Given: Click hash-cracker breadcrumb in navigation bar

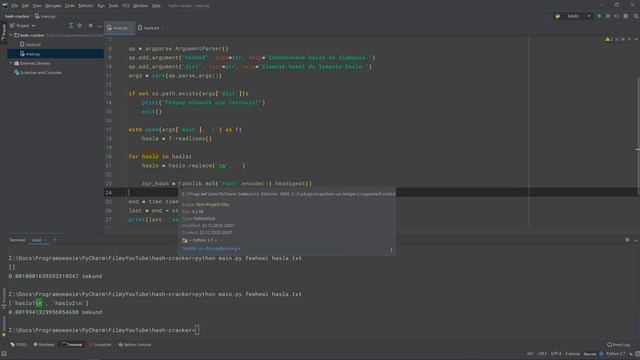Looking at the screenshot, I should (x=17, y=16).
